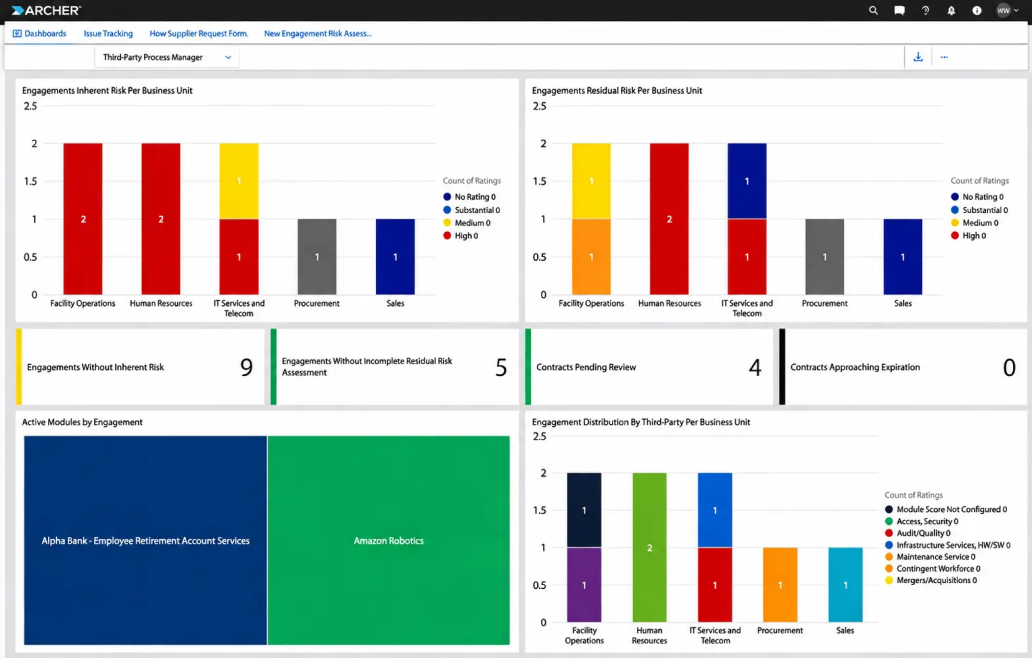Open the ellipsis more options menu
1032x658 pixels.
click(x=944, y=57)
